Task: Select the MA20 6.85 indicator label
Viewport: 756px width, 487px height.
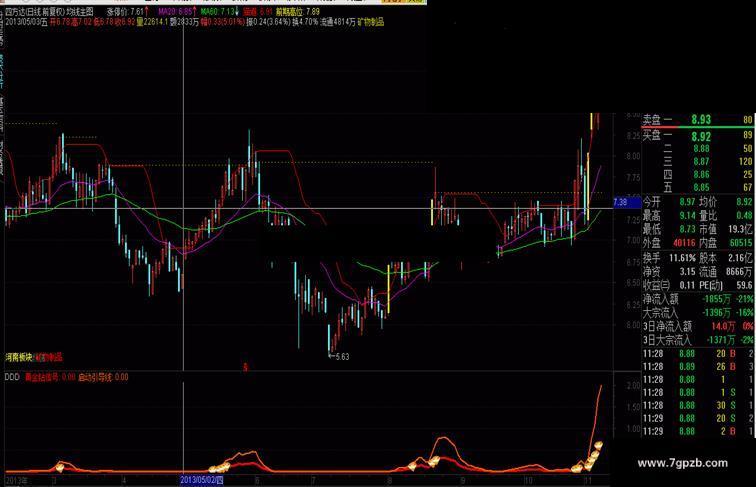Action: point(177,12)
